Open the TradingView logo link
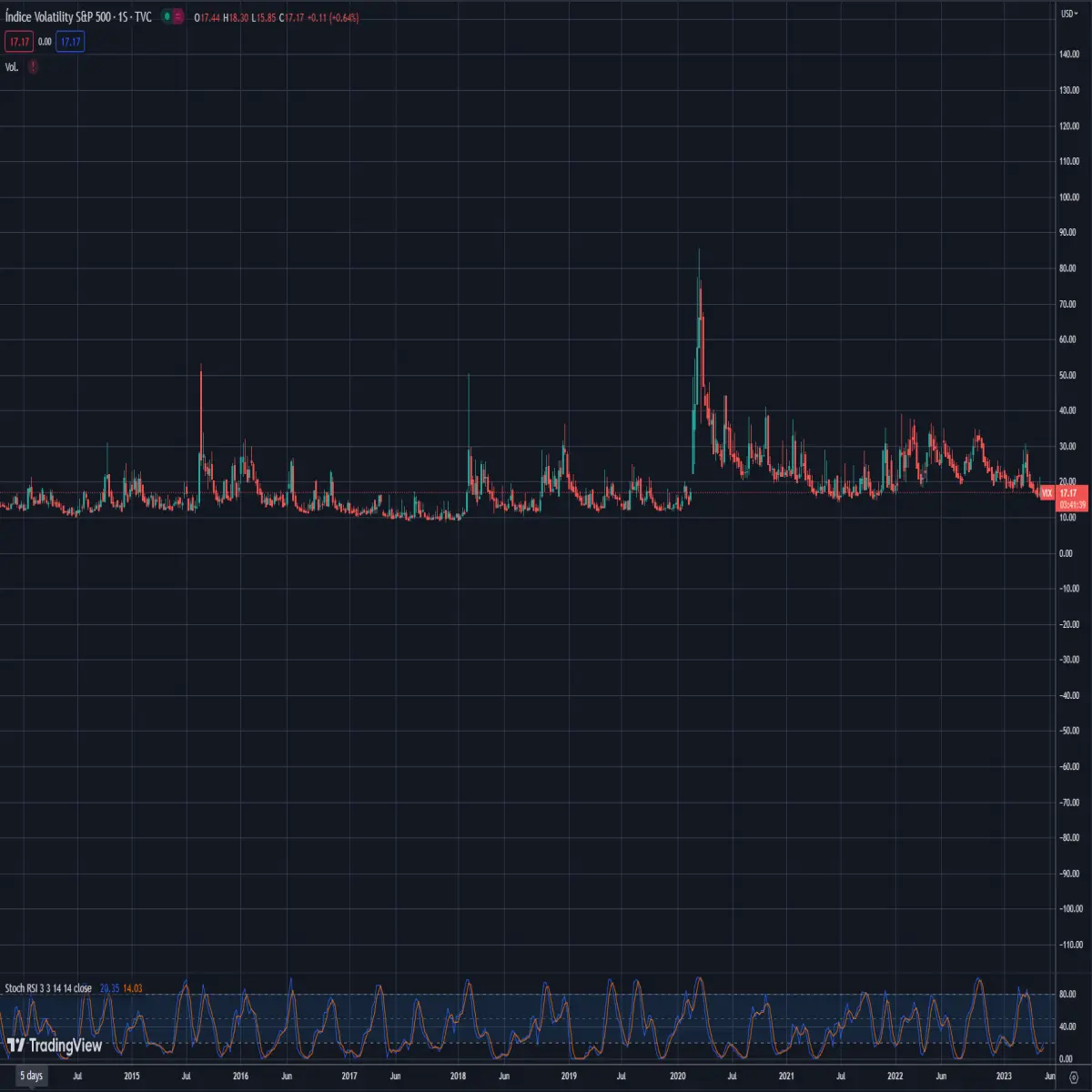 55,1046
